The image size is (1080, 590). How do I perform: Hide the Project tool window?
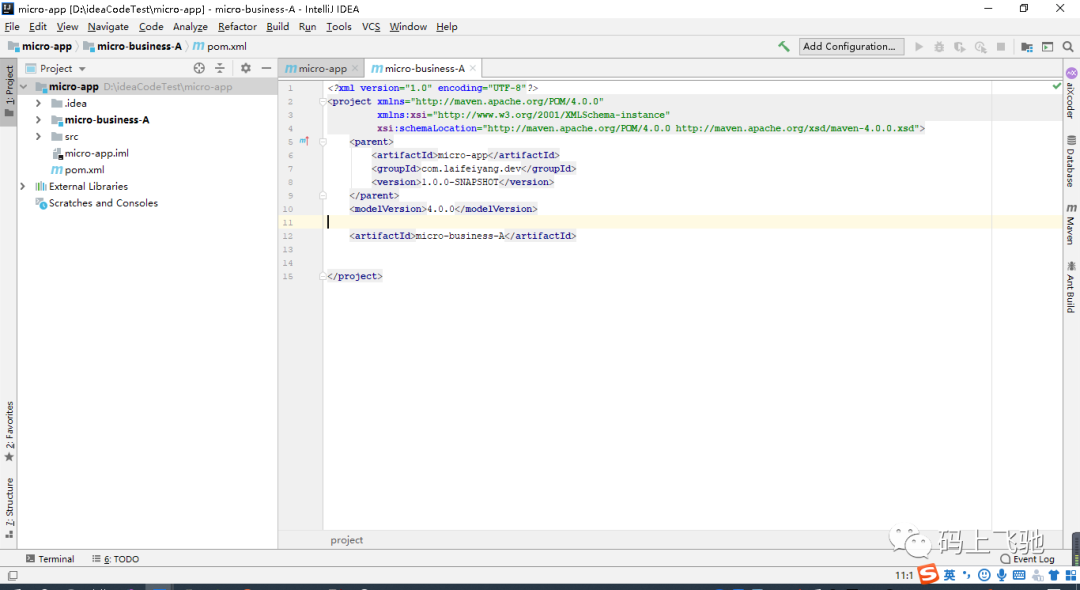[x=267, y=68]
